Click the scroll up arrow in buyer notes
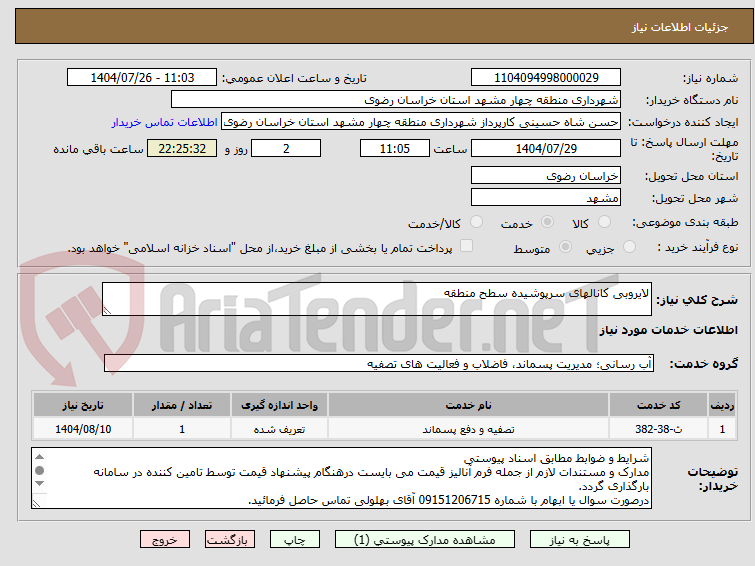 pyautogui.click(x=40, y=457)
